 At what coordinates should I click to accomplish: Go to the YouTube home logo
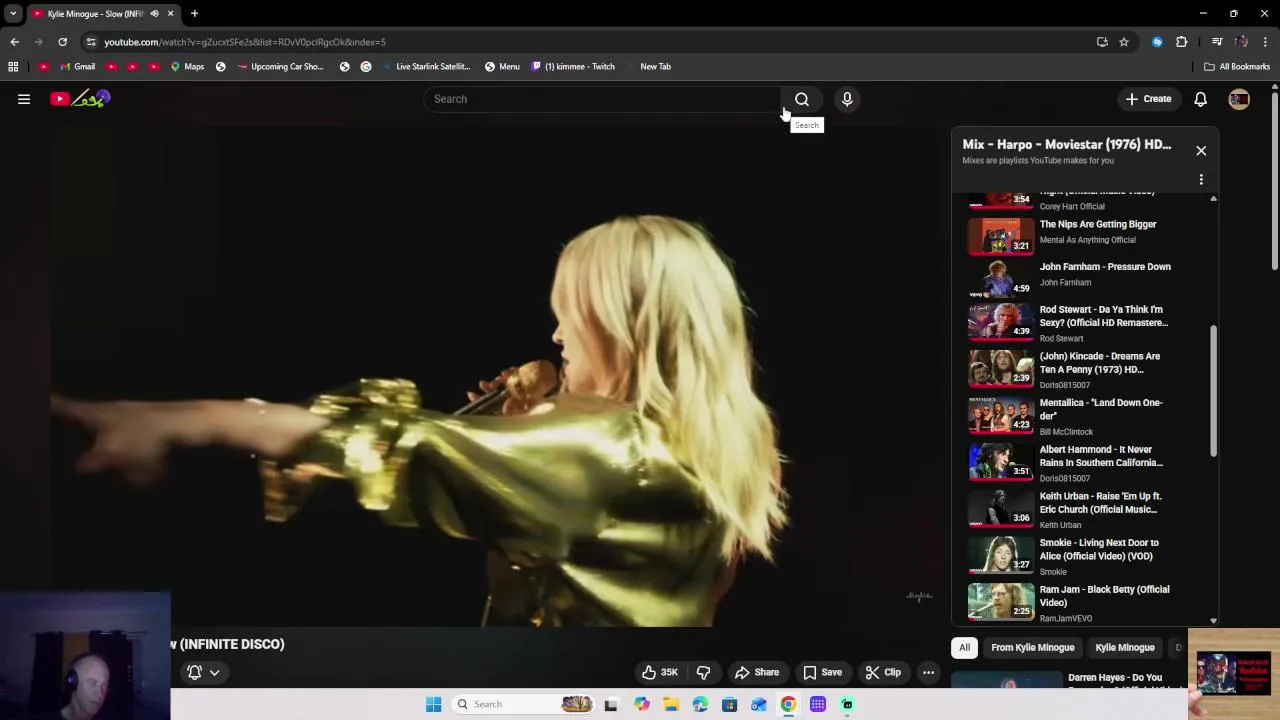click(x=80, y=98)
